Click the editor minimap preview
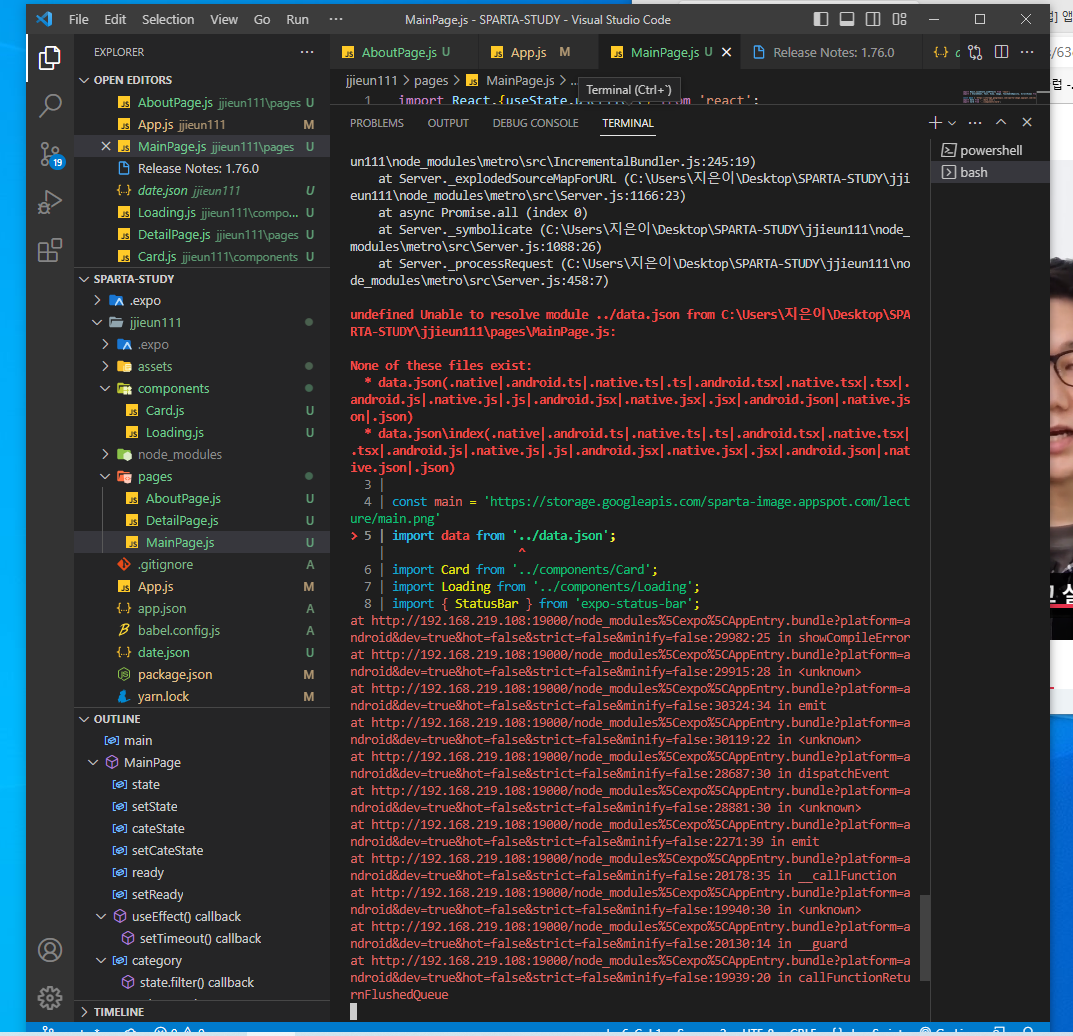Viewport: 1073px width, 1036px height. (999, 96)
